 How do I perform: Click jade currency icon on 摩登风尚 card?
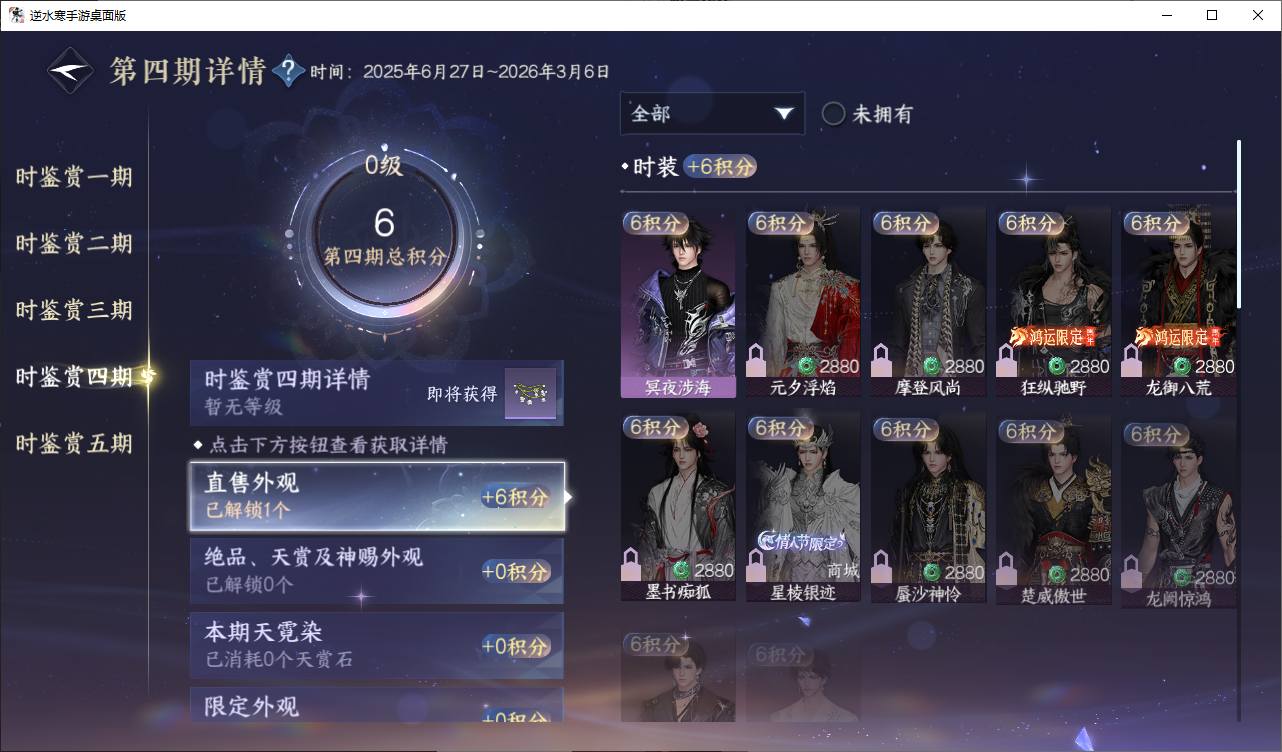(932, 366)
